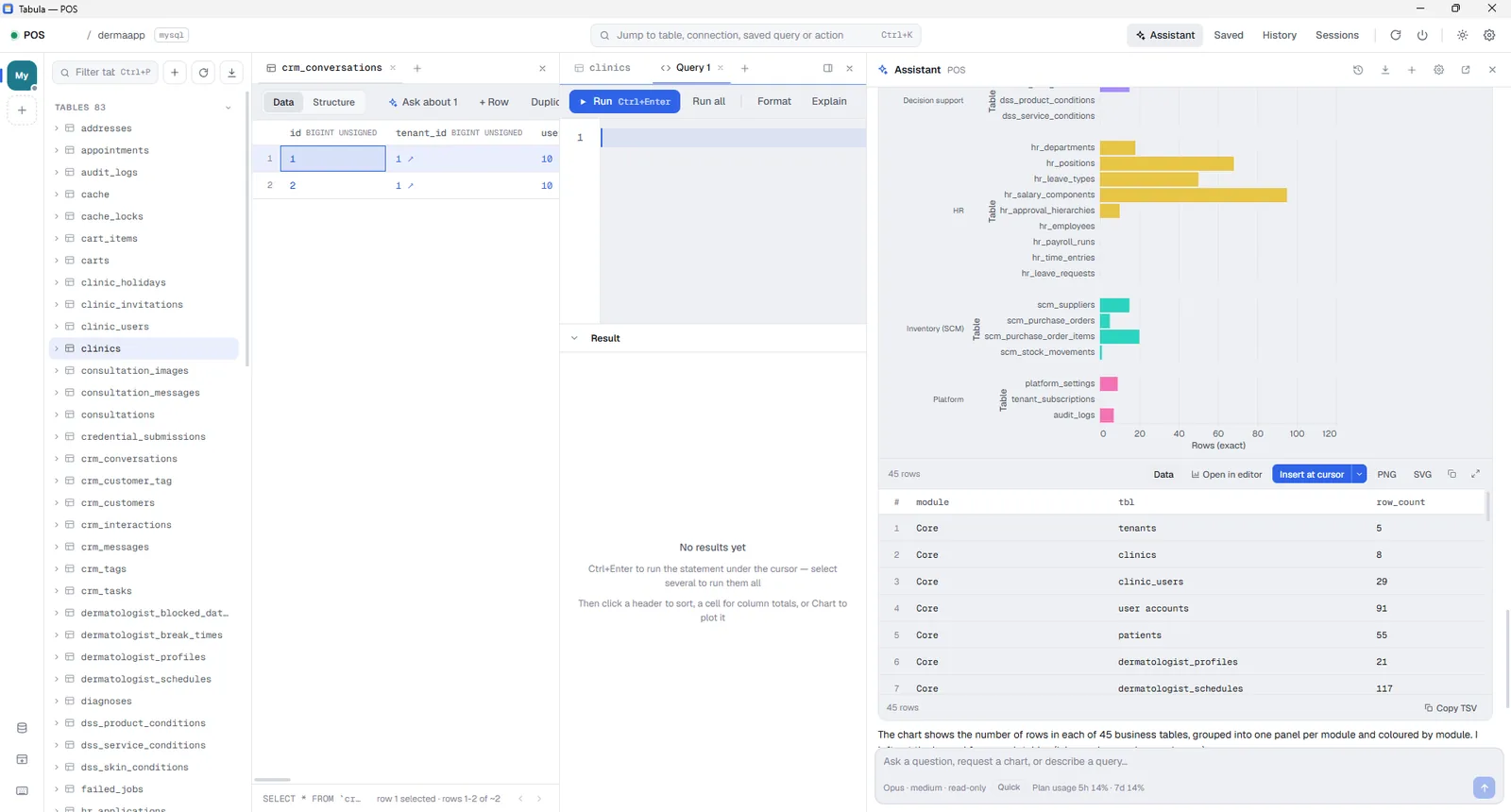This screenshot has width=1511, height=812.
Task: Click the Run all button
Action: coord(708,101)
